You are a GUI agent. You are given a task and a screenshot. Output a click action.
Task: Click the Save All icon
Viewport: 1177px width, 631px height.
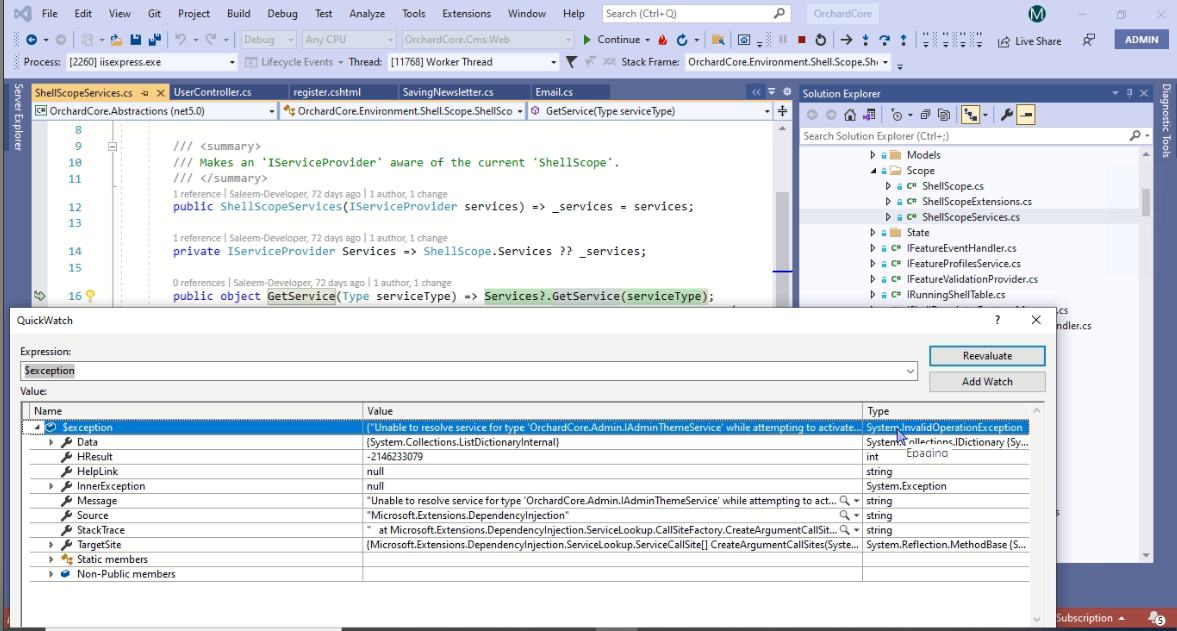(x=155, y=40)
